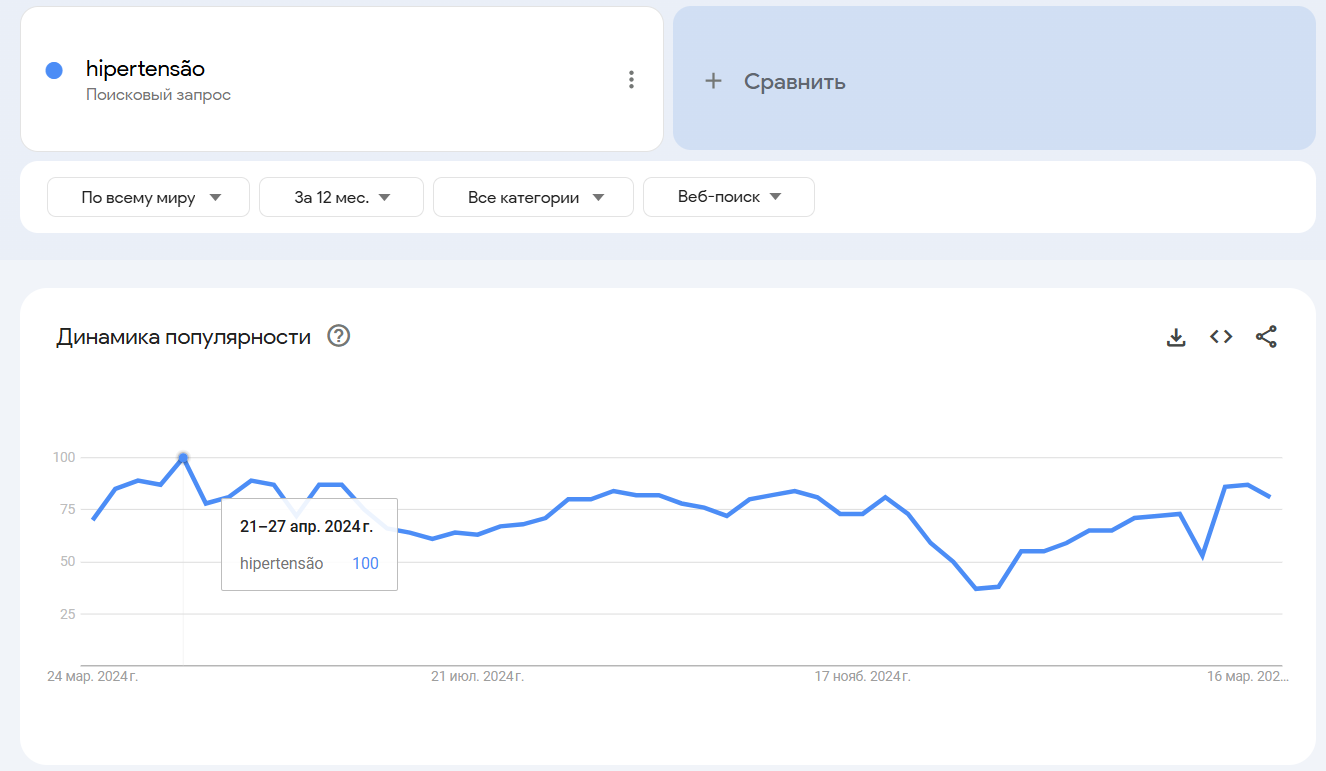Image resolution: width=1326 pixels, height=771 pixels.
Task: Click the y-axis label 25
Action: (67, 614)
